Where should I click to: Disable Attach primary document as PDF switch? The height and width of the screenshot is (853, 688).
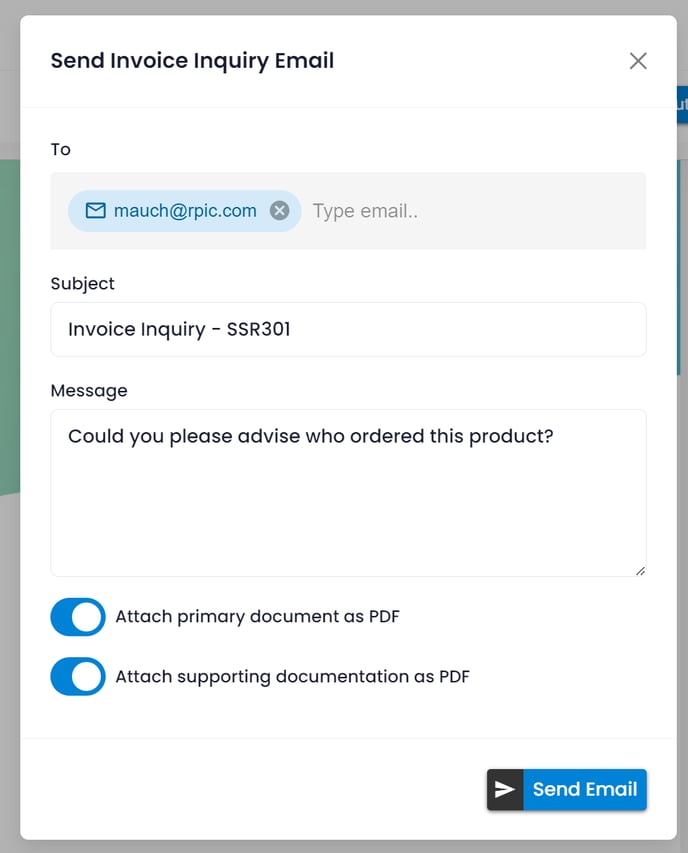[x=78, y=617]
